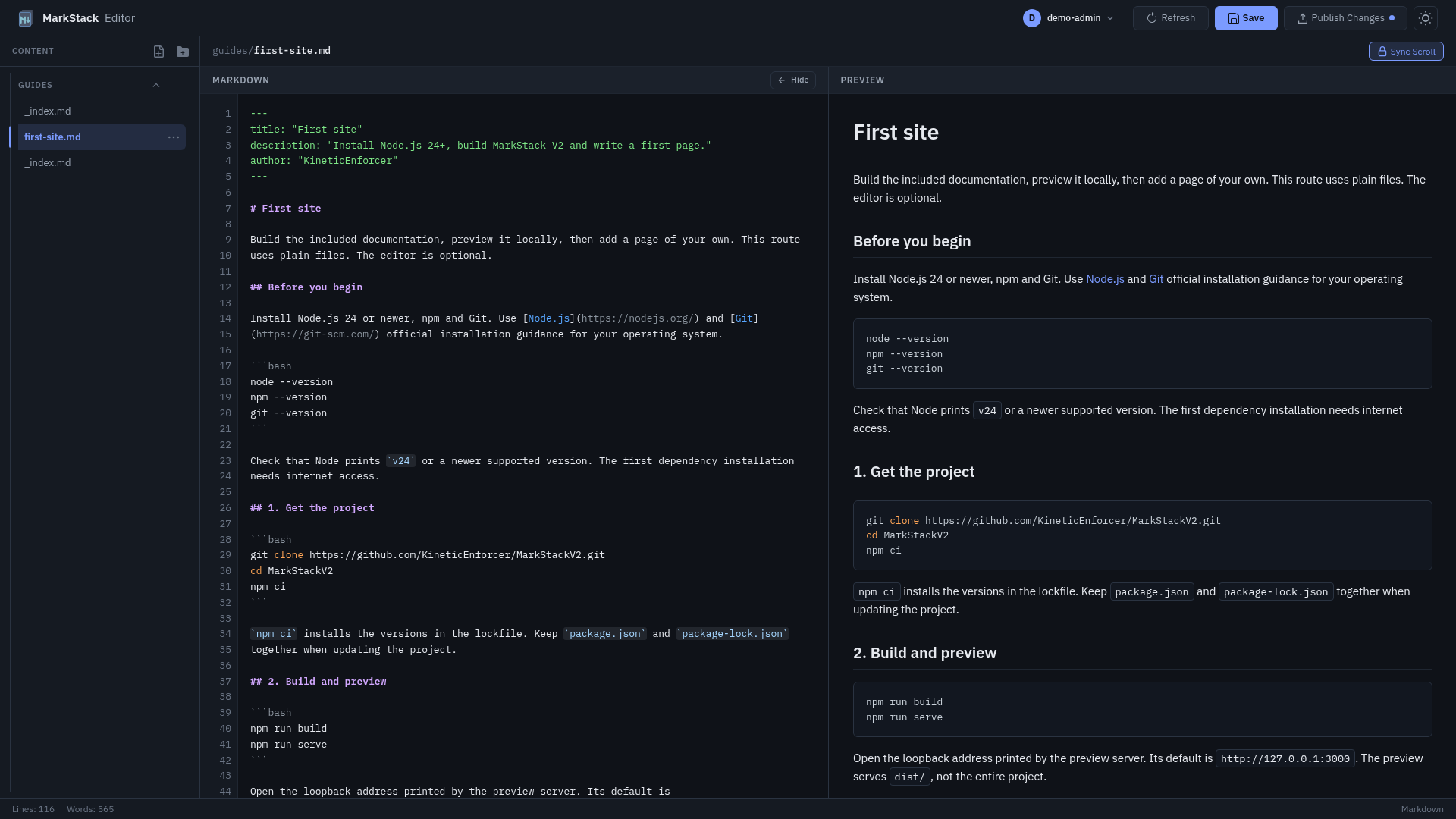The image size is (1456, 819).
Task: Click the 'git clone' line in markdown editor
Action: tap(428, 555)
